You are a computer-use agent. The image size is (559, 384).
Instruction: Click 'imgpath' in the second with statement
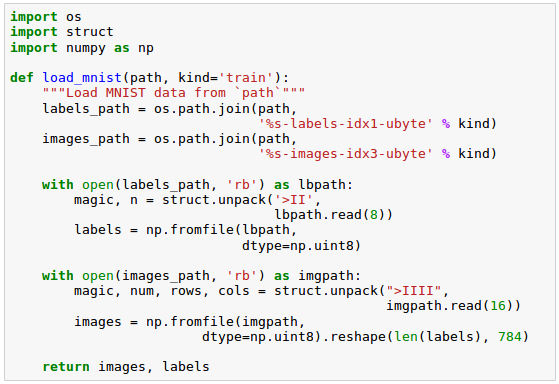pos(326,276)
